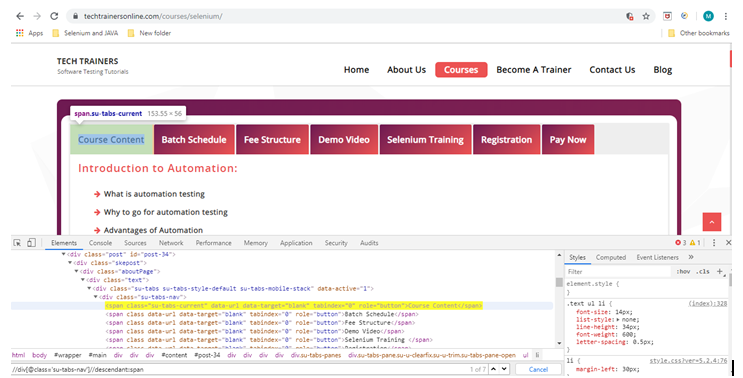
Task: Select the Selenium Training course tab
Action: point(426,140)
